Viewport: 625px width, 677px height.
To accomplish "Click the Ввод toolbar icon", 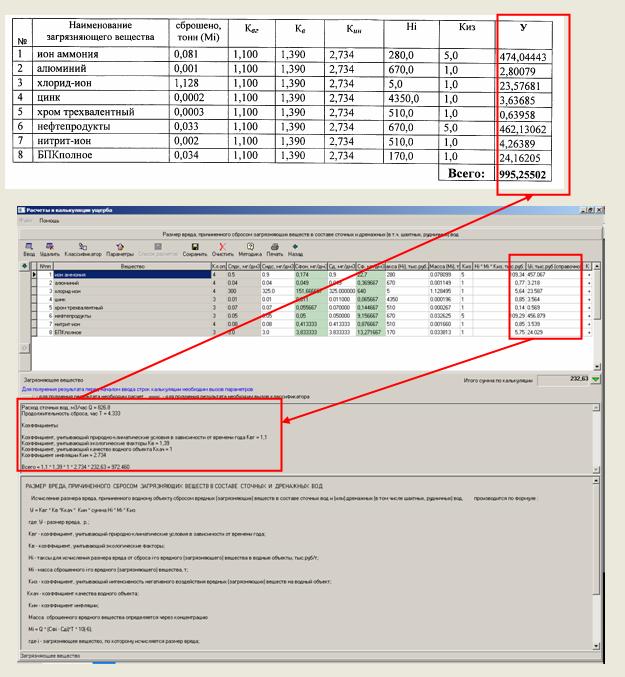I will (28, 246).
